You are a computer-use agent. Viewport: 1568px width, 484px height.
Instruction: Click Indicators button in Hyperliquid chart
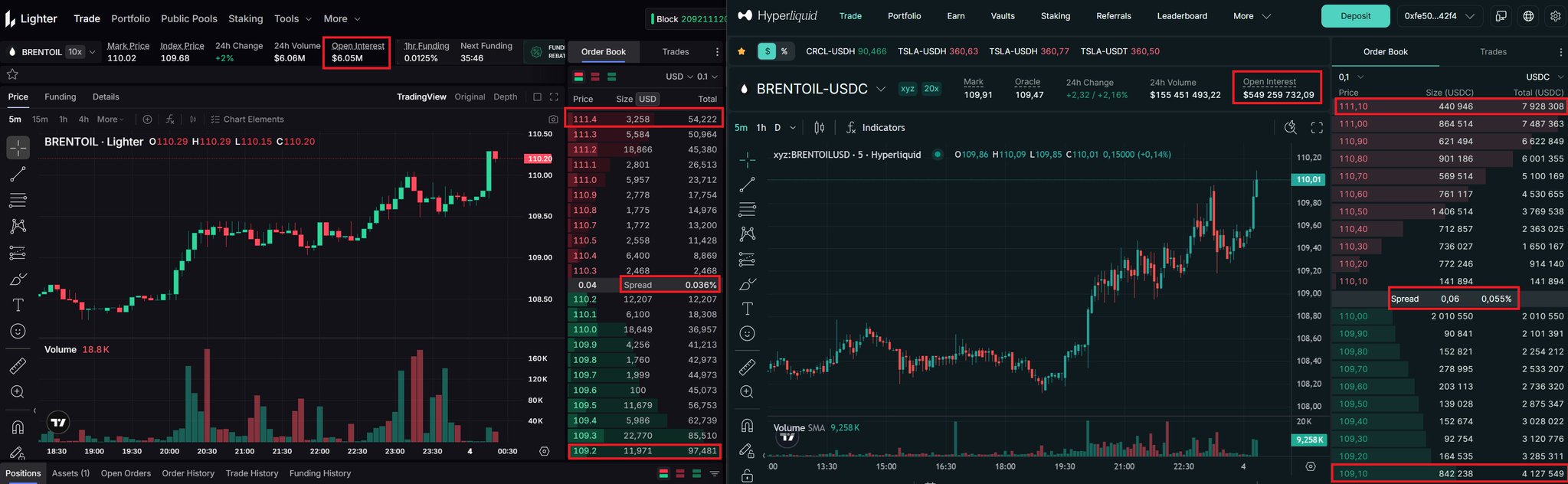pos(876,128)
